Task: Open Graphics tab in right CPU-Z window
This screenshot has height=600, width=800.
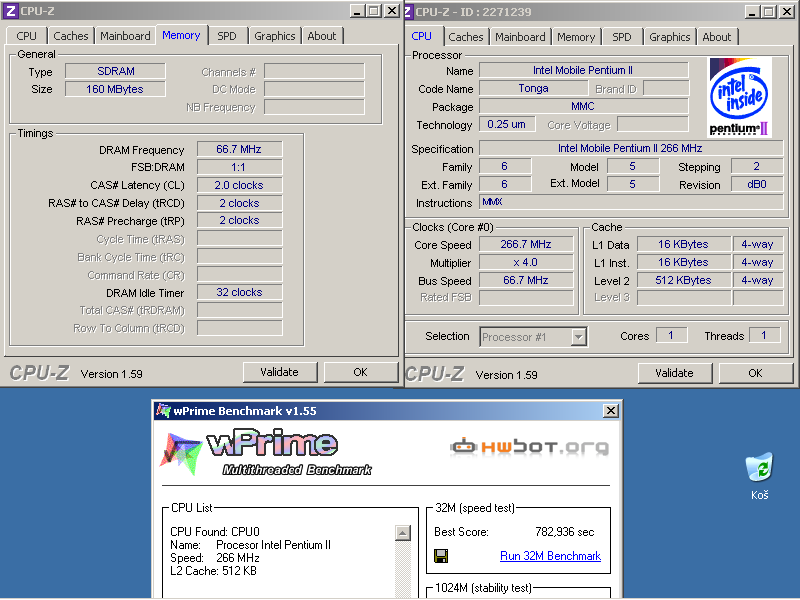Action: (x=669, y=37)
